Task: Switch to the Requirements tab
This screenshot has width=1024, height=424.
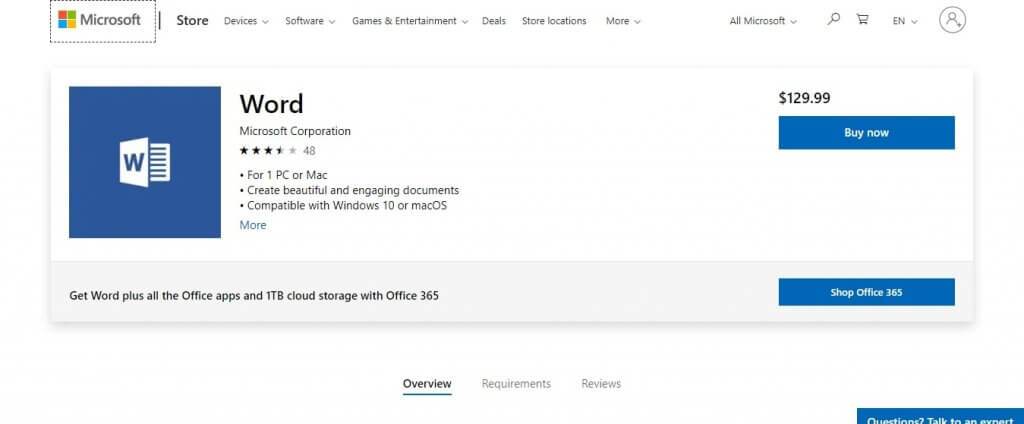Action: (x=516, y=383)
